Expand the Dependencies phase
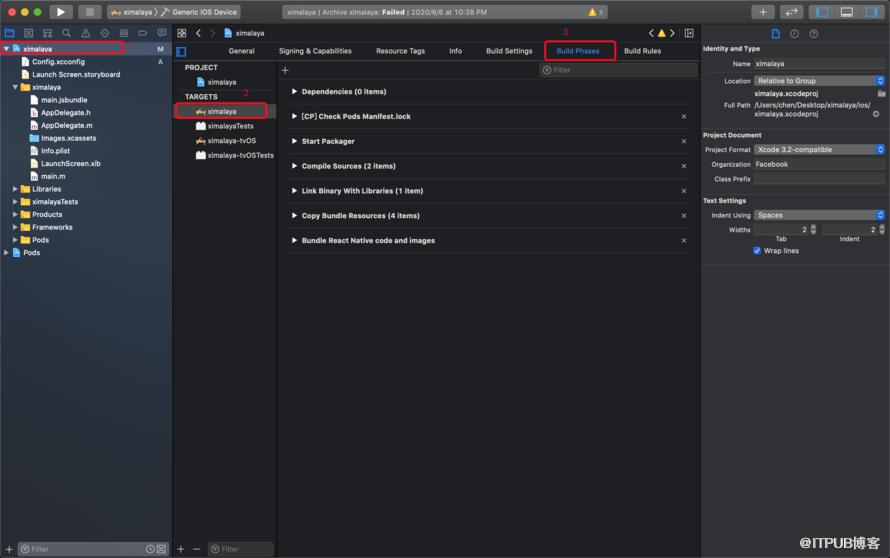This screenshot has width=890, height=558. coord(294,91)
